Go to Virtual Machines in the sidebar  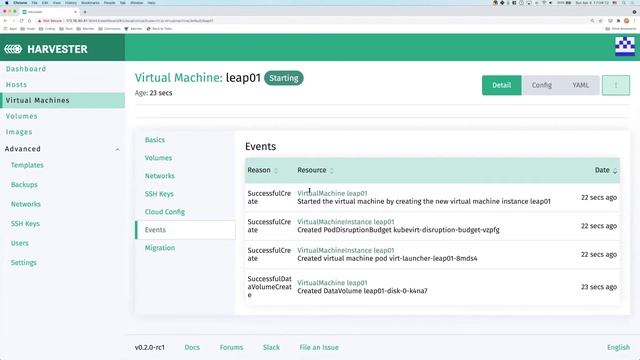[x=62, y=100]
